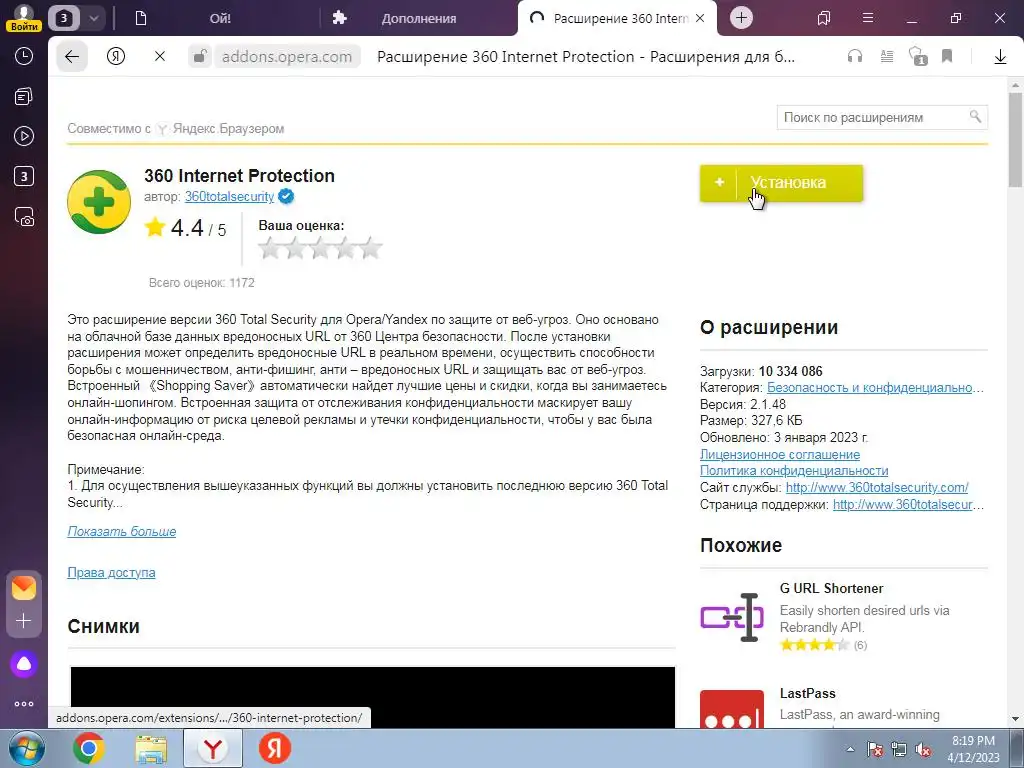The width and height of the screenshot is (1024, 768).
Task: Open the Windows Start menu
Action: [27, 749]
